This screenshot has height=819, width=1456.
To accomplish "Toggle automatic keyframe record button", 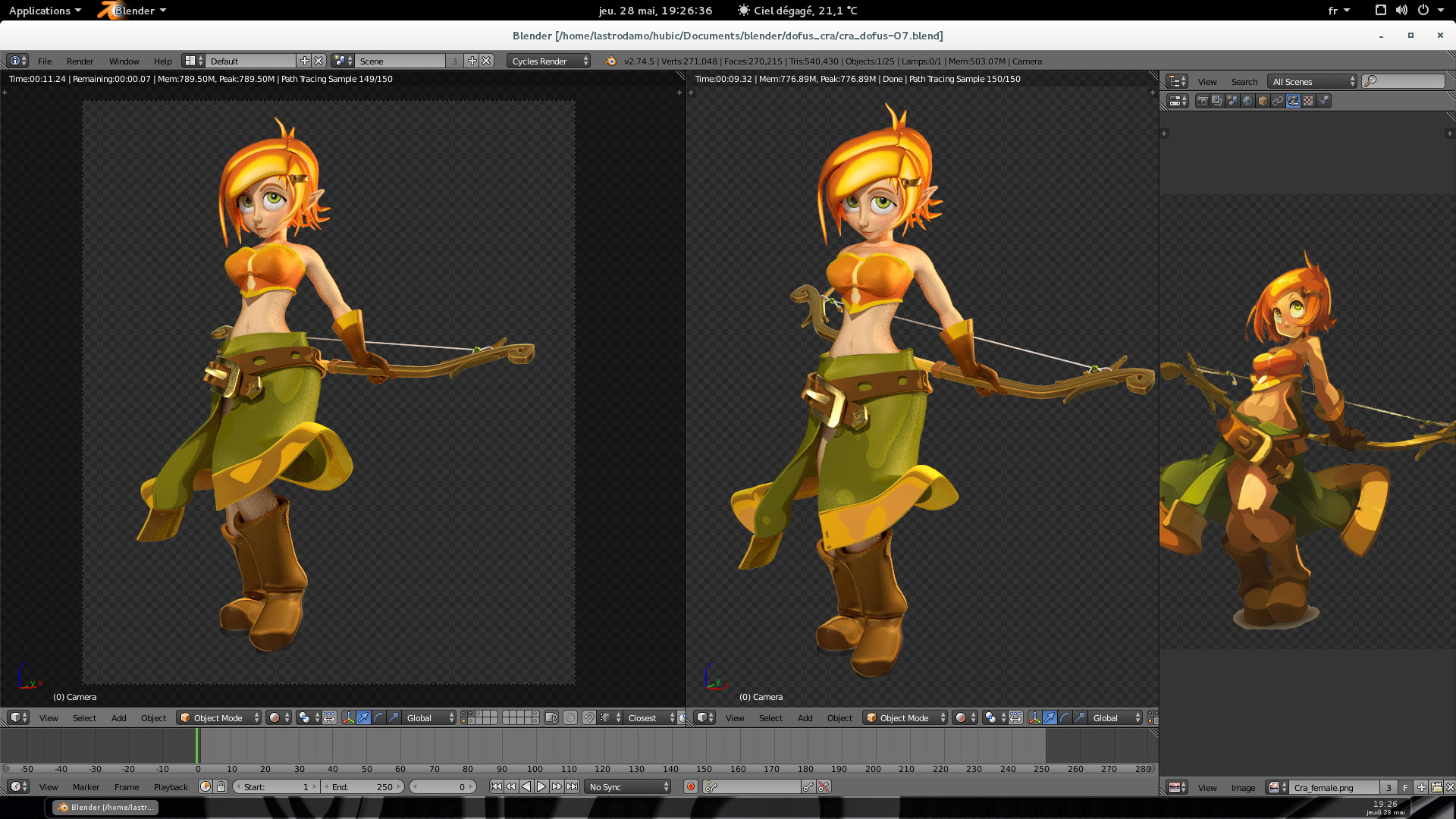I will point(691,787).
